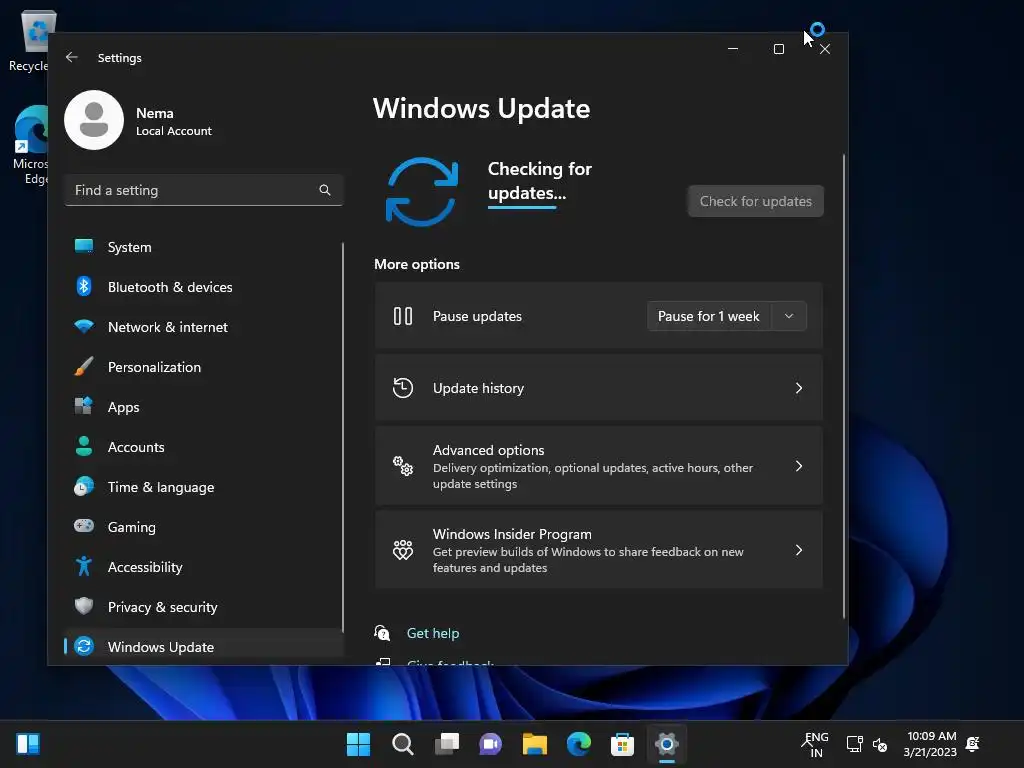Click the Accessibility label in sidebar

click(x=145, y=567)
